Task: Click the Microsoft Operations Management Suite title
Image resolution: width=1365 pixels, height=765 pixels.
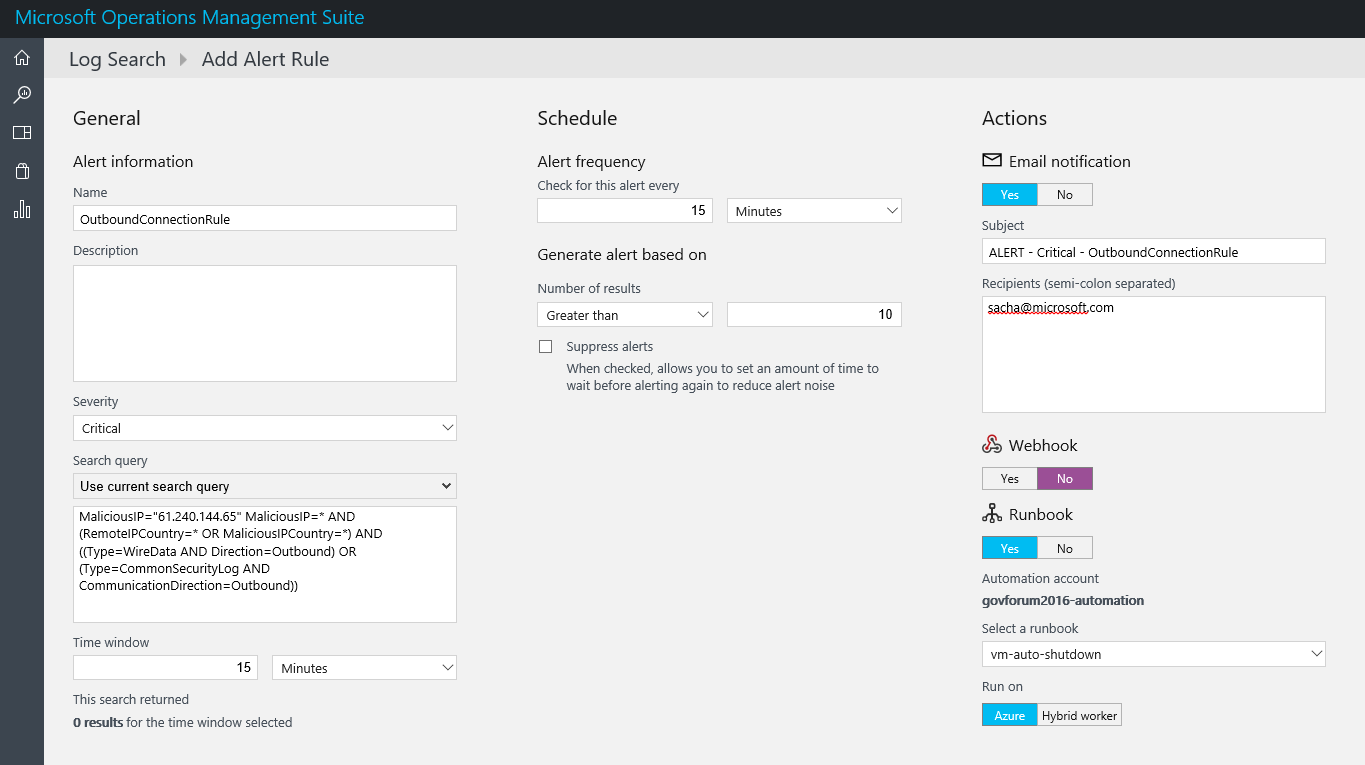Action: 189,17
